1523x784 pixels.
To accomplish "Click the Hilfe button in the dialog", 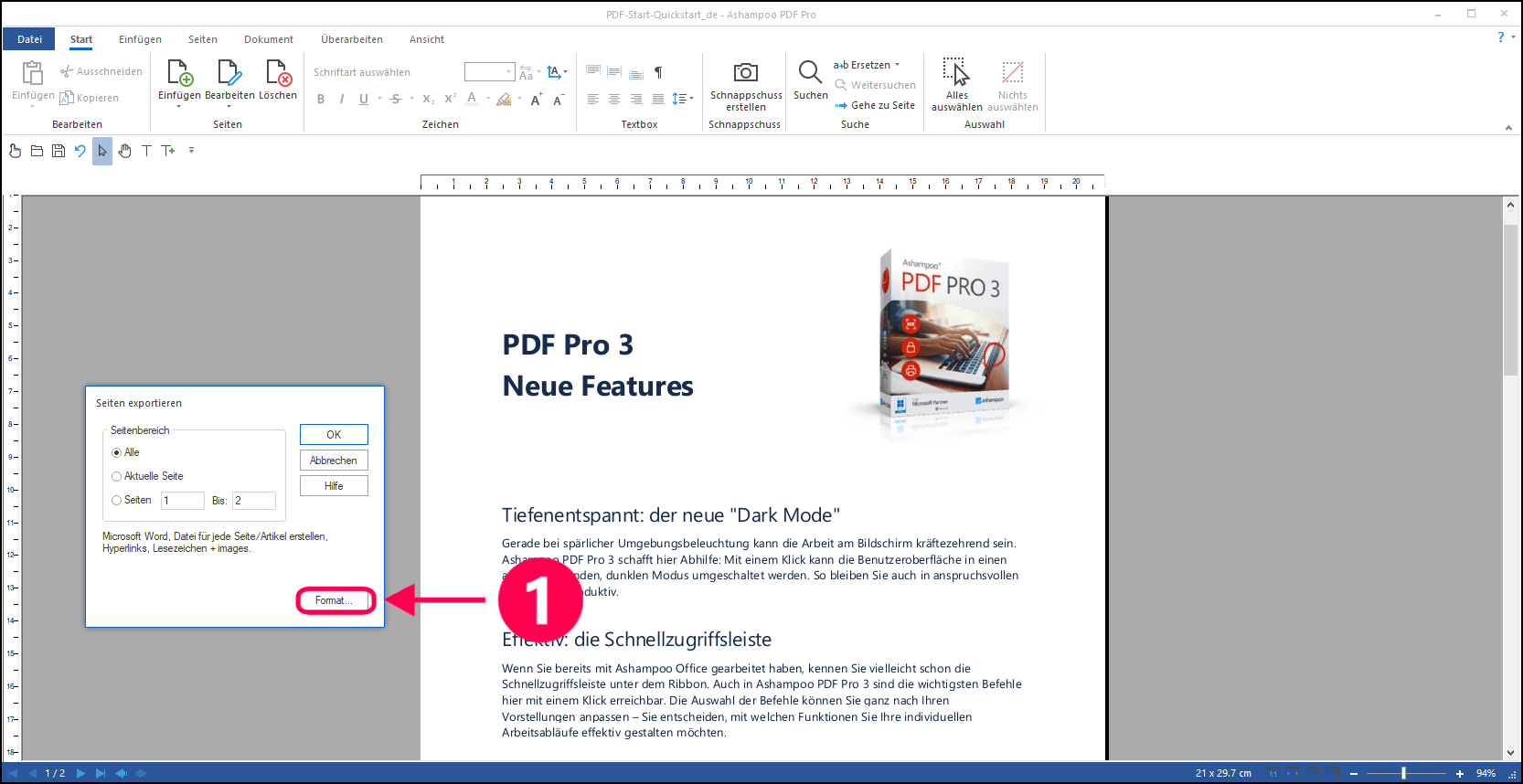I will click(334, 486).
